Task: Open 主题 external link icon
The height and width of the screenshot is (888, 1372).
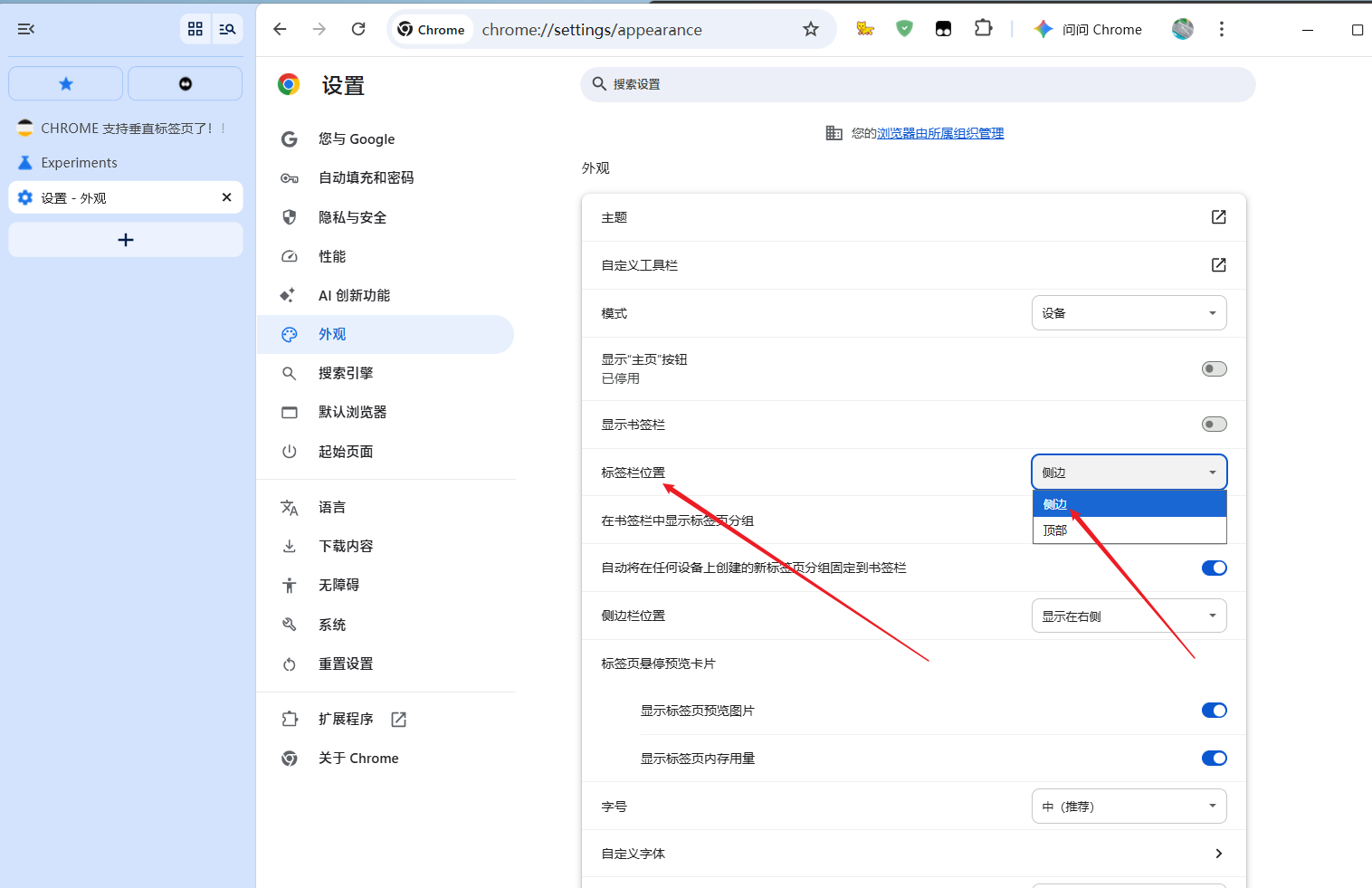Action: coord(1218,217)
